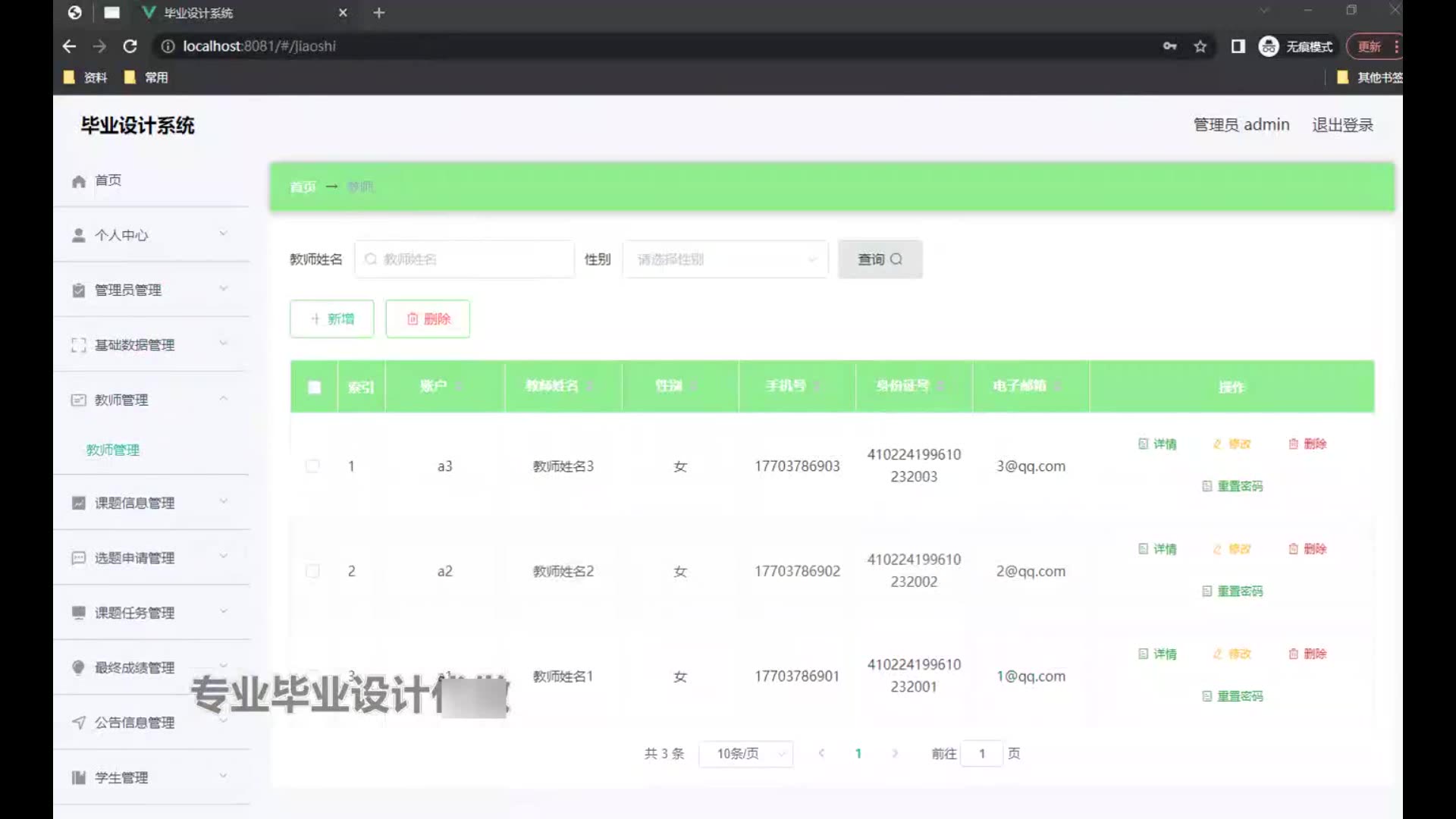Open the password key icon in address bar
The image size is (1456, 819).
pos(1169,46)
